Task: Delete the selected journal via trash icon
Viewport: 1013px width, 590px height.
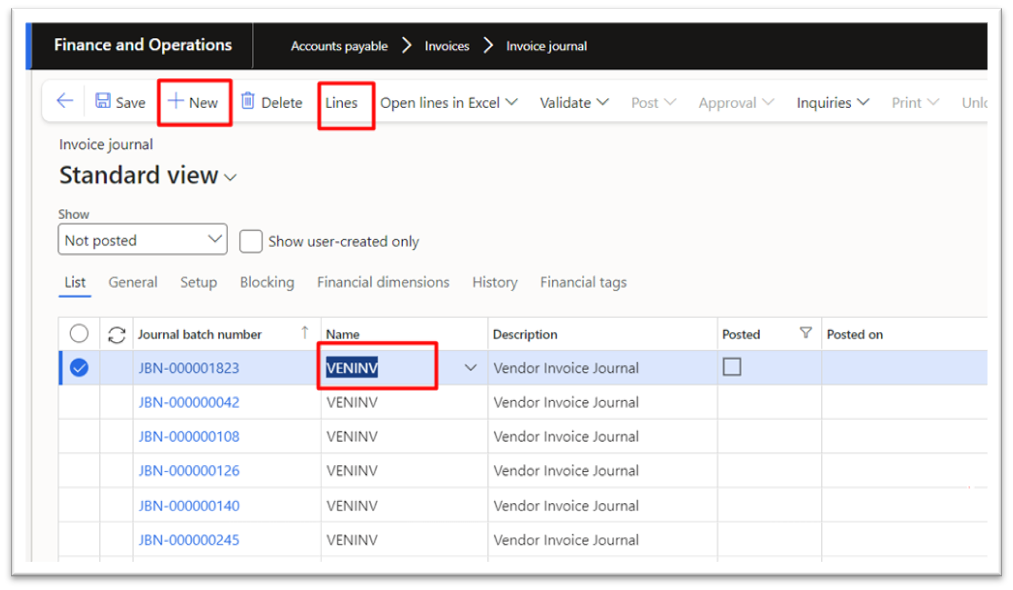Action: [247, 101]
